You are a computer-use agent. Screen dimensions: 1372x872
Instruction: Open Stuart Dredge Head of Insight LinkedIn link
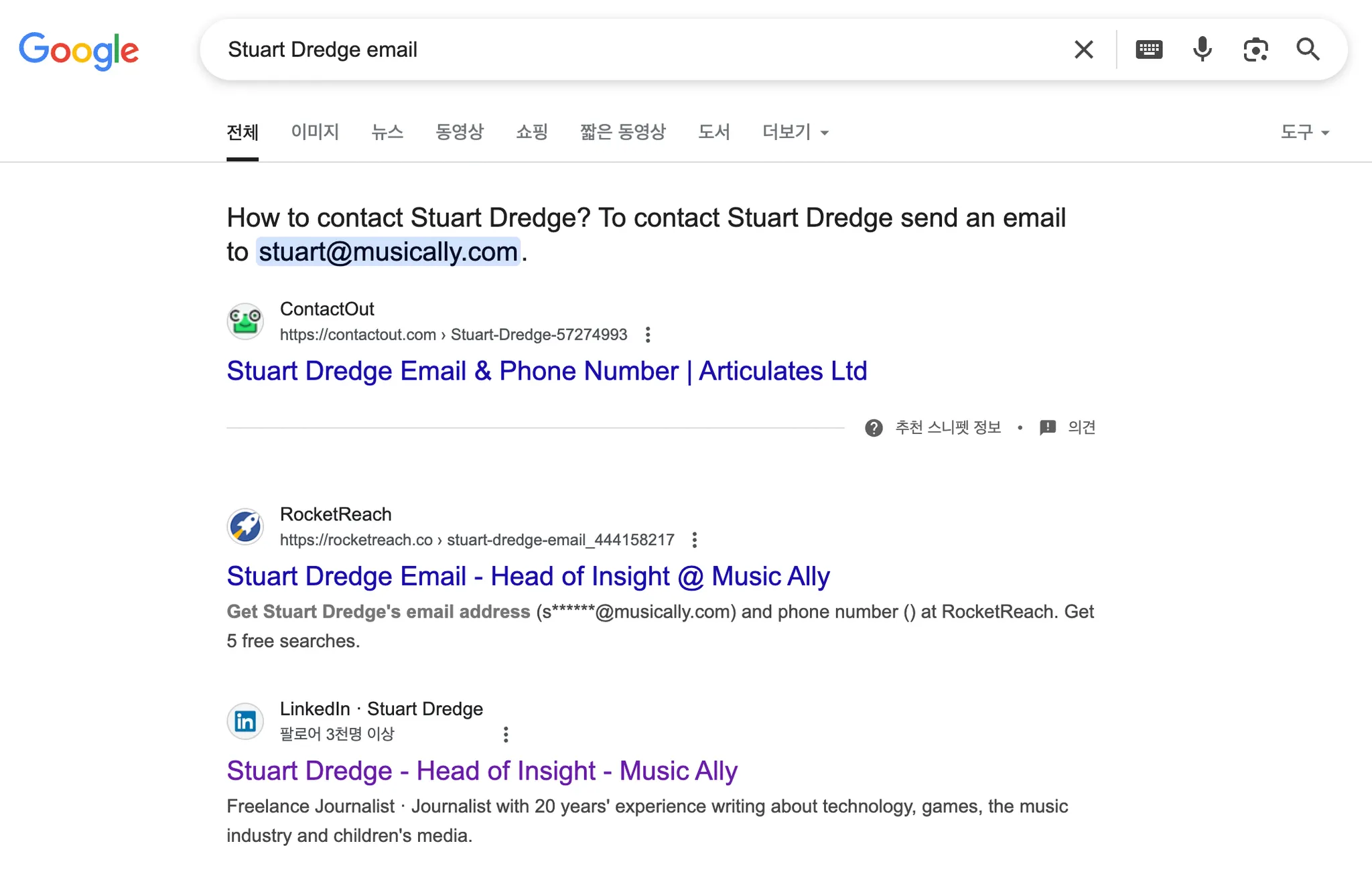pos(482,771)
